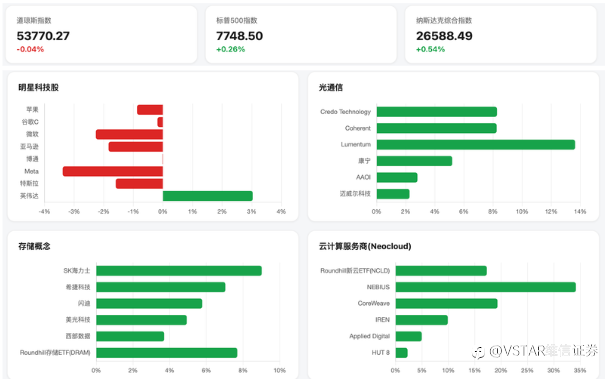Click the 西部数据 label

pyautogui.click(x=78, y=336)
